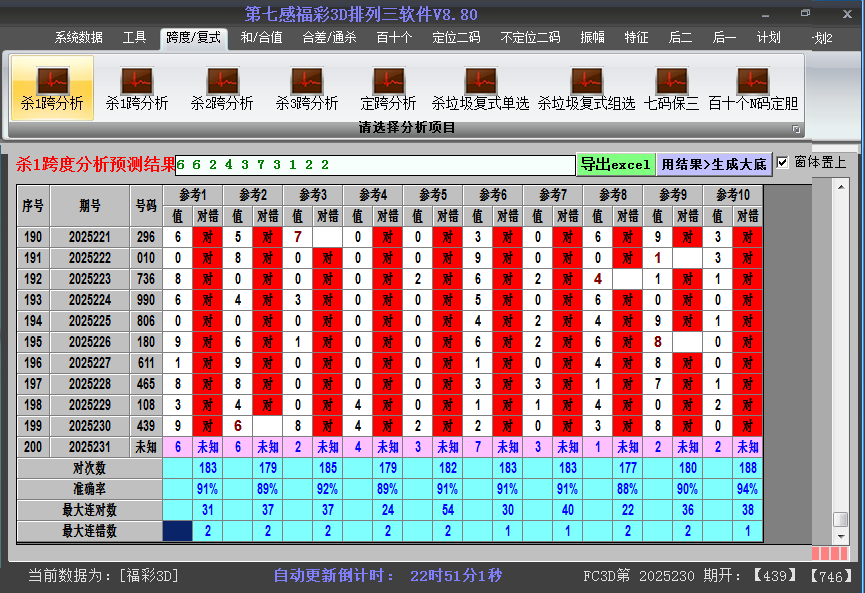Switch to the 振幅 tab
865x593 pixels.
coord(593,38)
